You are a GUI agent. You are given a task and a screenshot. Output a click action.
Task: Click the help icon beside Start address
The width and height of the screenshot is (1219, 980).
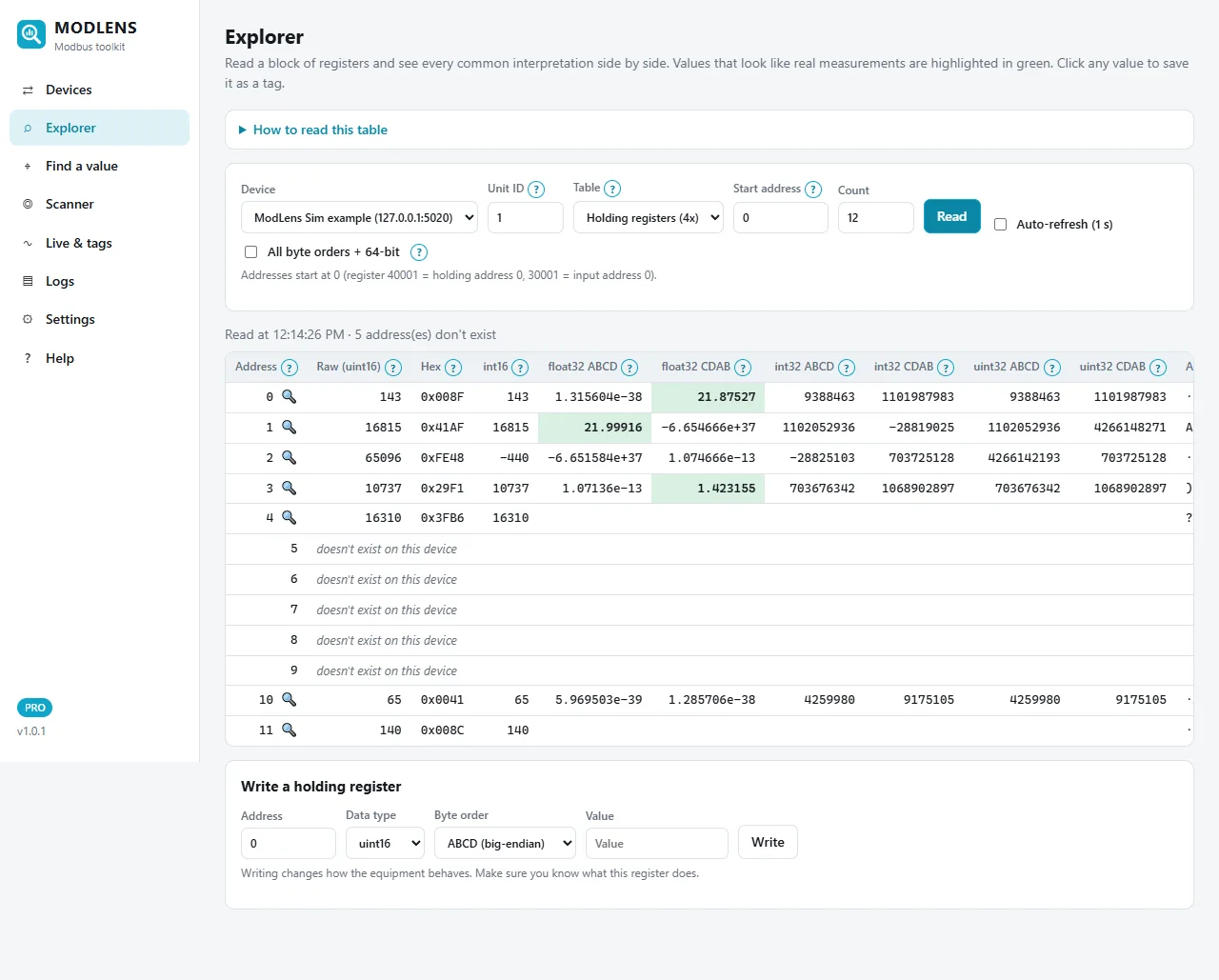813,190
